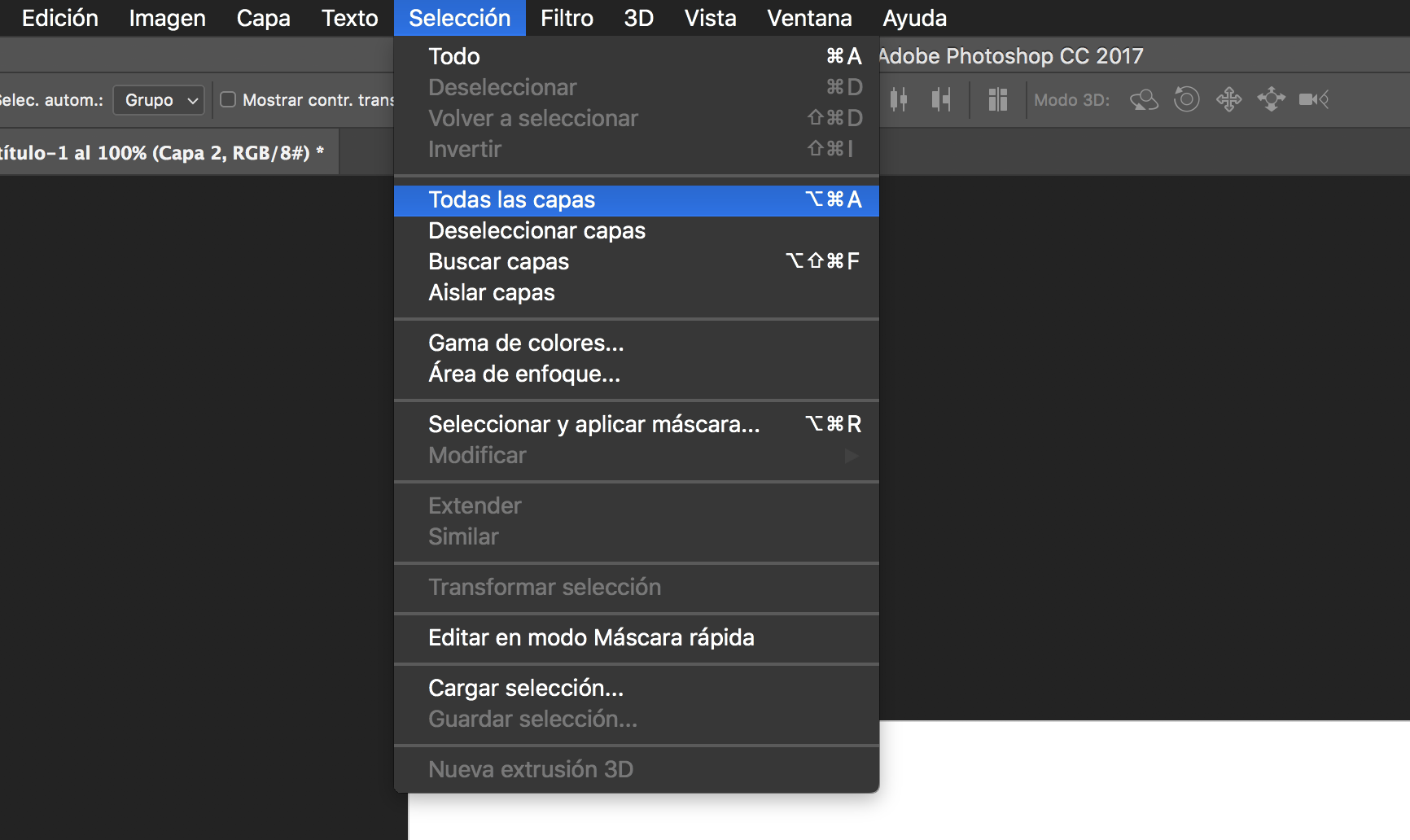1410x840 pixels.
Task: Select the 3D slide tool icon
Action: pyautogui.click(x=1271, y=99)
